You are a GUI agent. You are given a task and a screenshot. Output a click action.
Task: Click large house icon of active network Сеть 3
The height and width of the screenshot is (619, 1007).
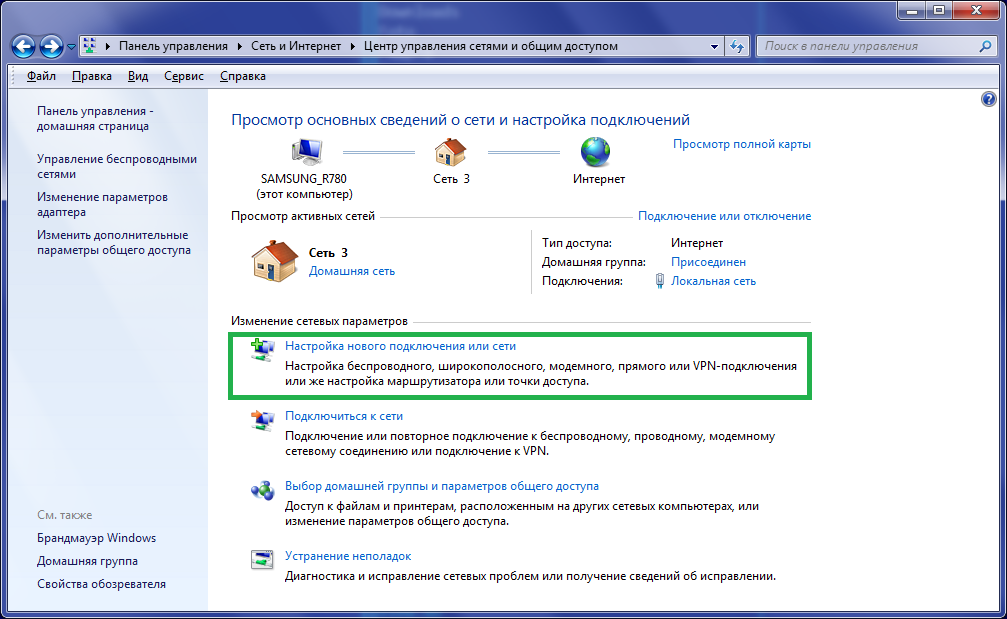pos(275,261)
